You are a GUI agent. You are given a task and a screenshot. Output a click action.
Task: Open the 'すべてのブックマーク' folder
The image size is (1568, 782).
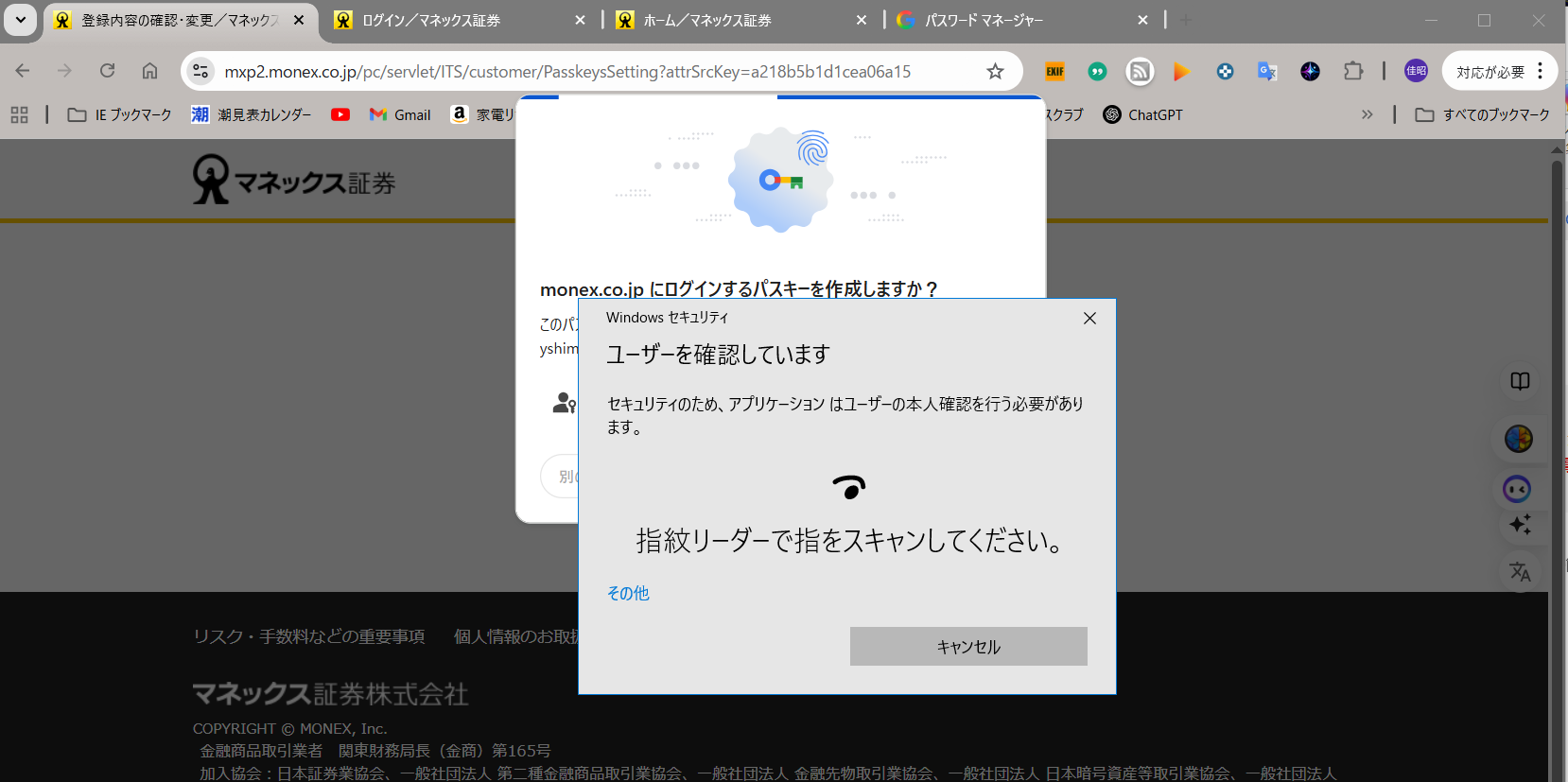point(1482,114)
